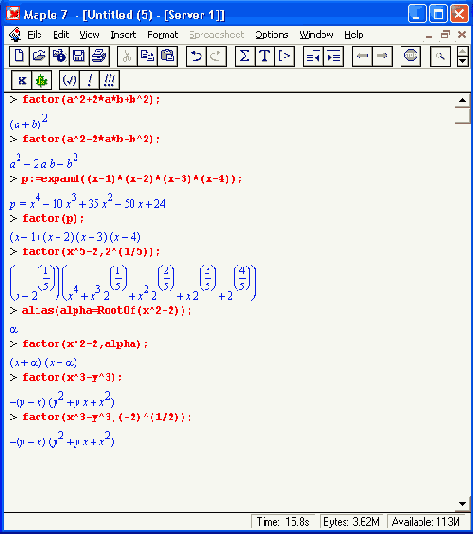The width and height of the screenshot is (473, 534).
Task: Open the Insert menu
Action: (123, 35)
